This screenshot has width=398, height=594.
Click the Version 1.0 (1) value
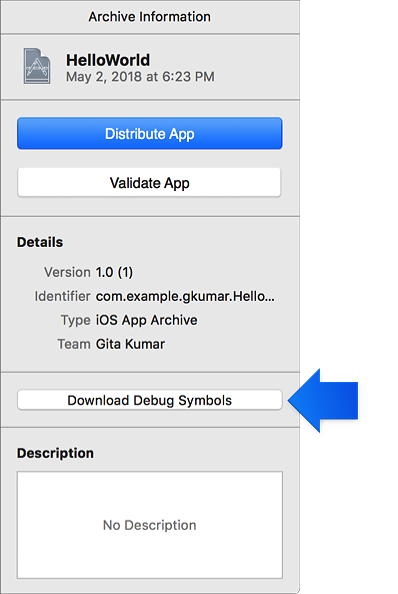pyautogui.click(x=114, y=272)
